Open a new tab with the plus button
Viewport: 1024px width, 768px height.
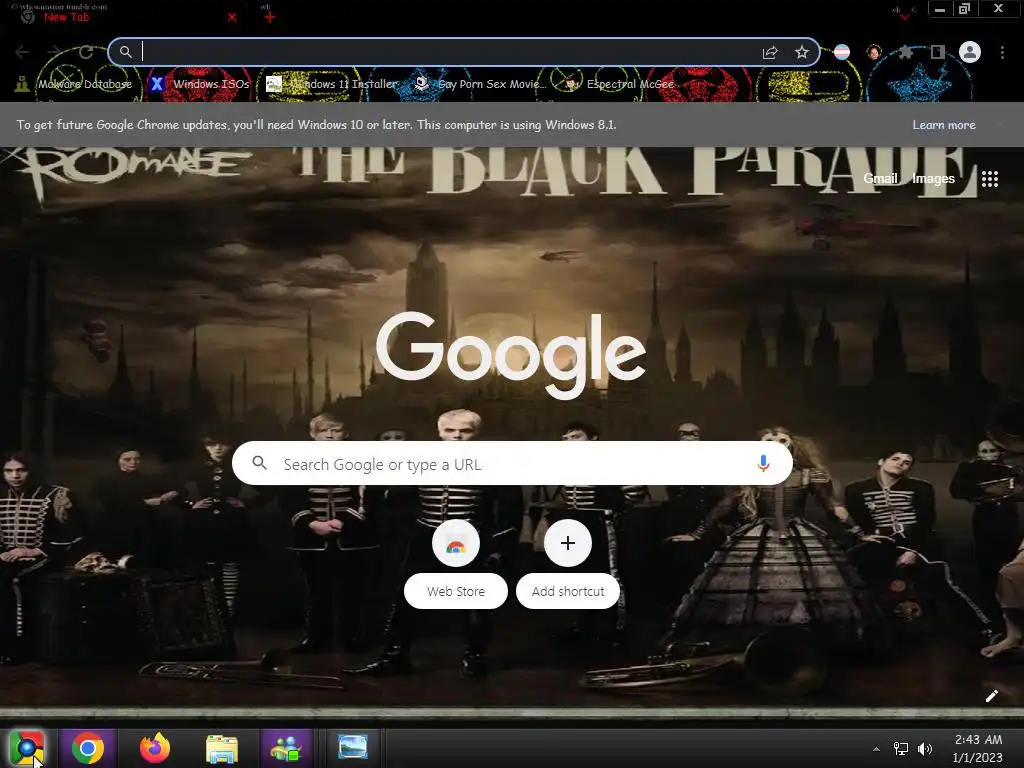click(x=270, y=18)
